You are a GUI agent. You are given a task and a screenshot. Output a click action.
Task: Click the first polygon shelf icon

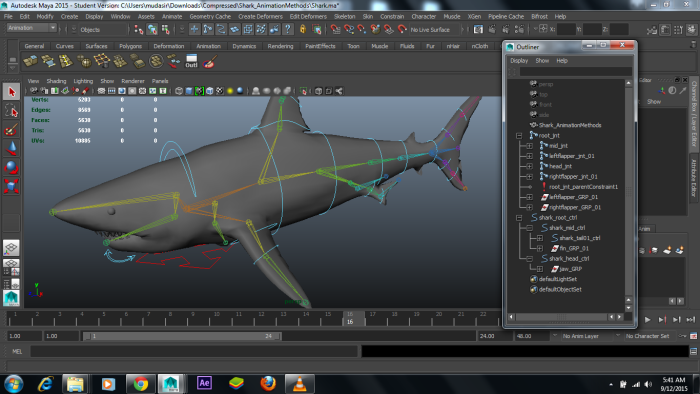pyautogui.click(x=30, y=61)
